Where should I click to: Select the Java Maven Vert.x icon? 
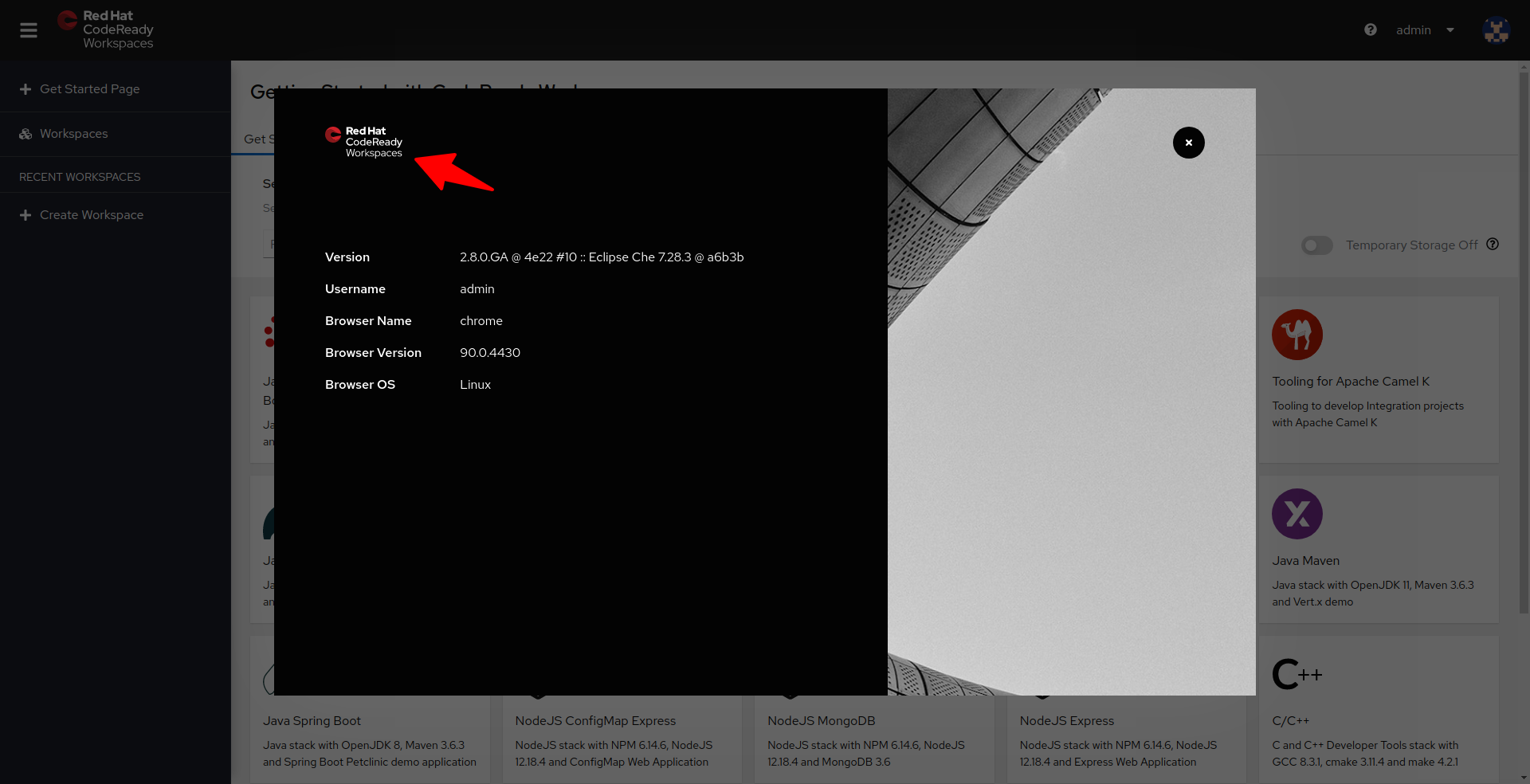click(1297, 514)
